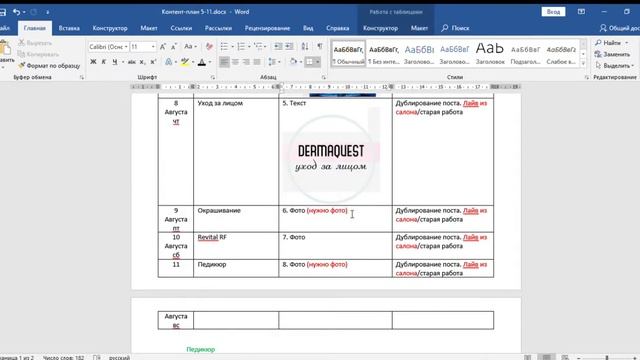The height and width of the screenshot is (360, 640).
Task: Toggle bold (Ж) formatting
Action: click(93, 62)
